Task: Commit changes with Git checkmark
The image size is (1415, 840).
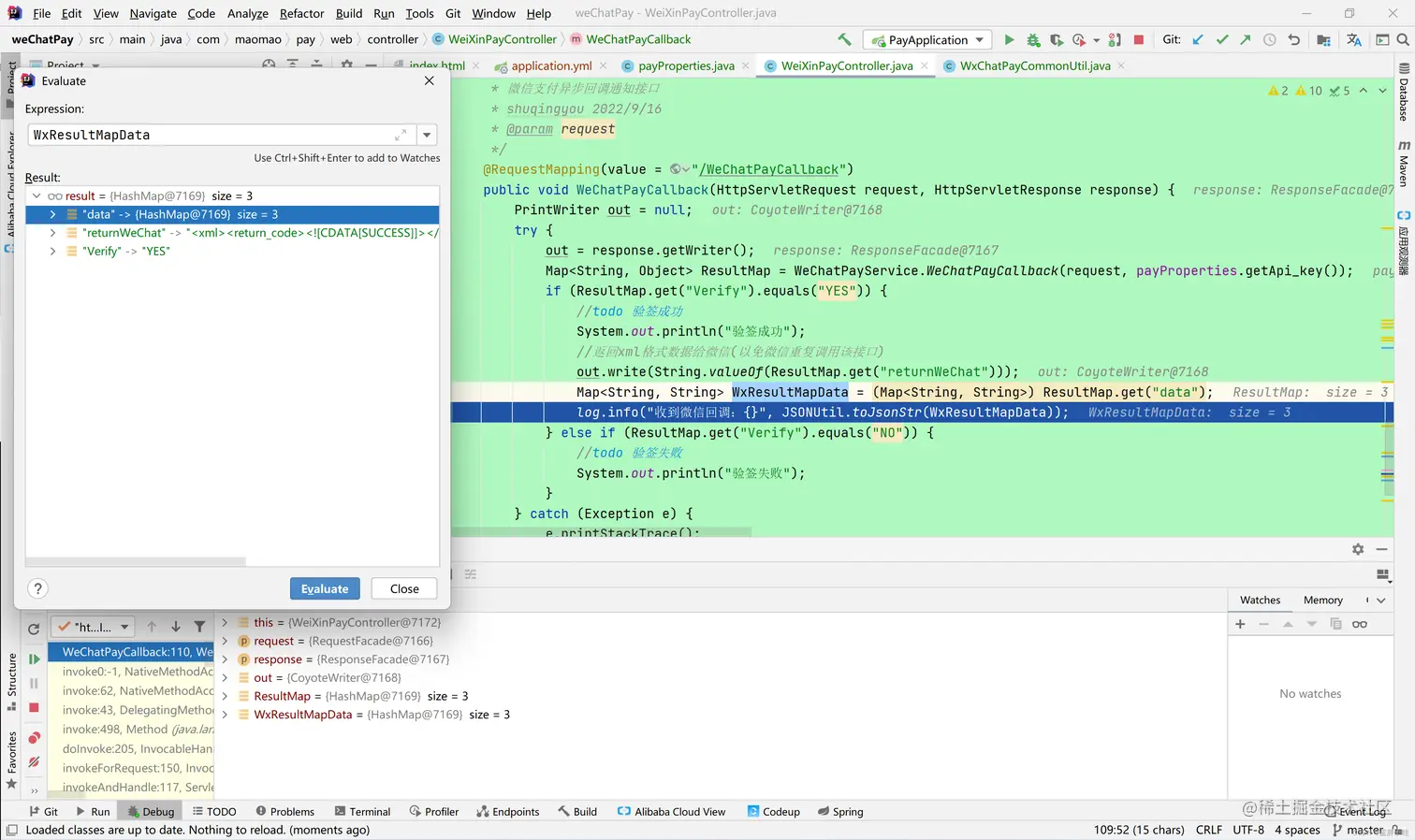Action: 1221,39
